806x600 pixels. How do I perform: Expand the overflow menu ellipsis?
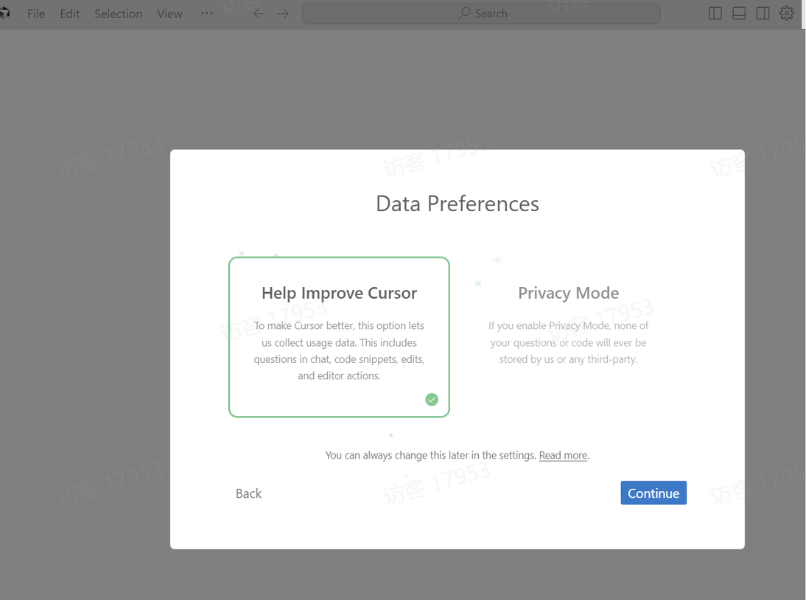pyautogui.click(x=207, y=13)
